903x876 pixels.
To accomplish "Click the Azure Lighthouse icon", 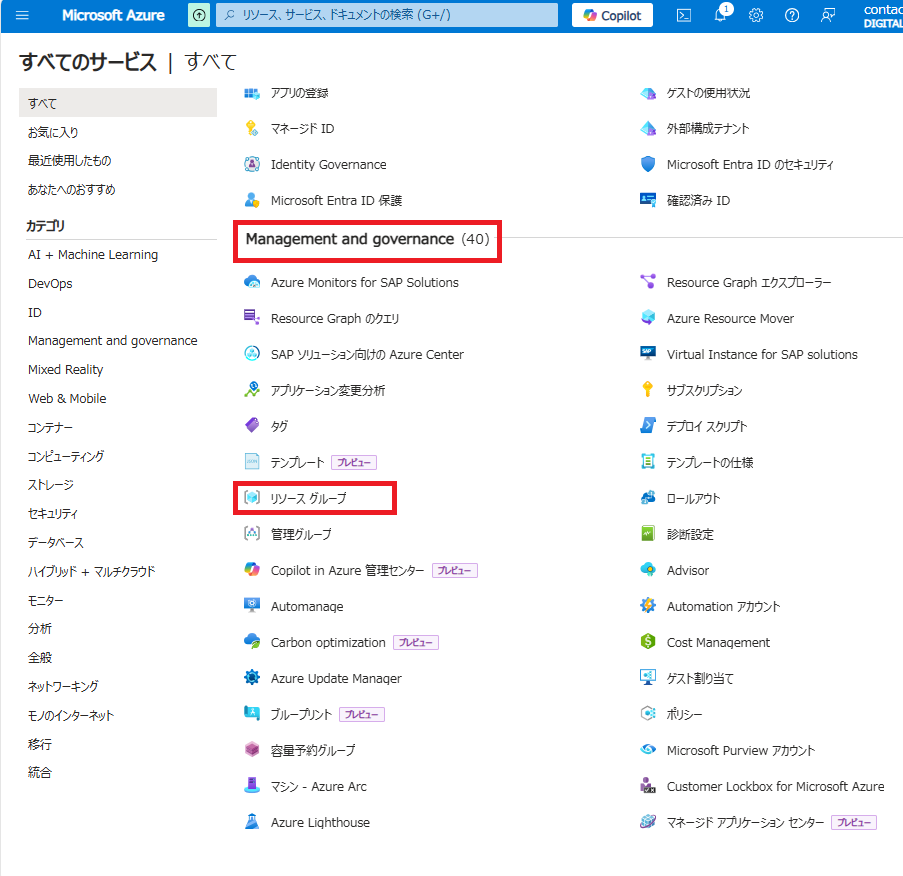I will point(252,822).
